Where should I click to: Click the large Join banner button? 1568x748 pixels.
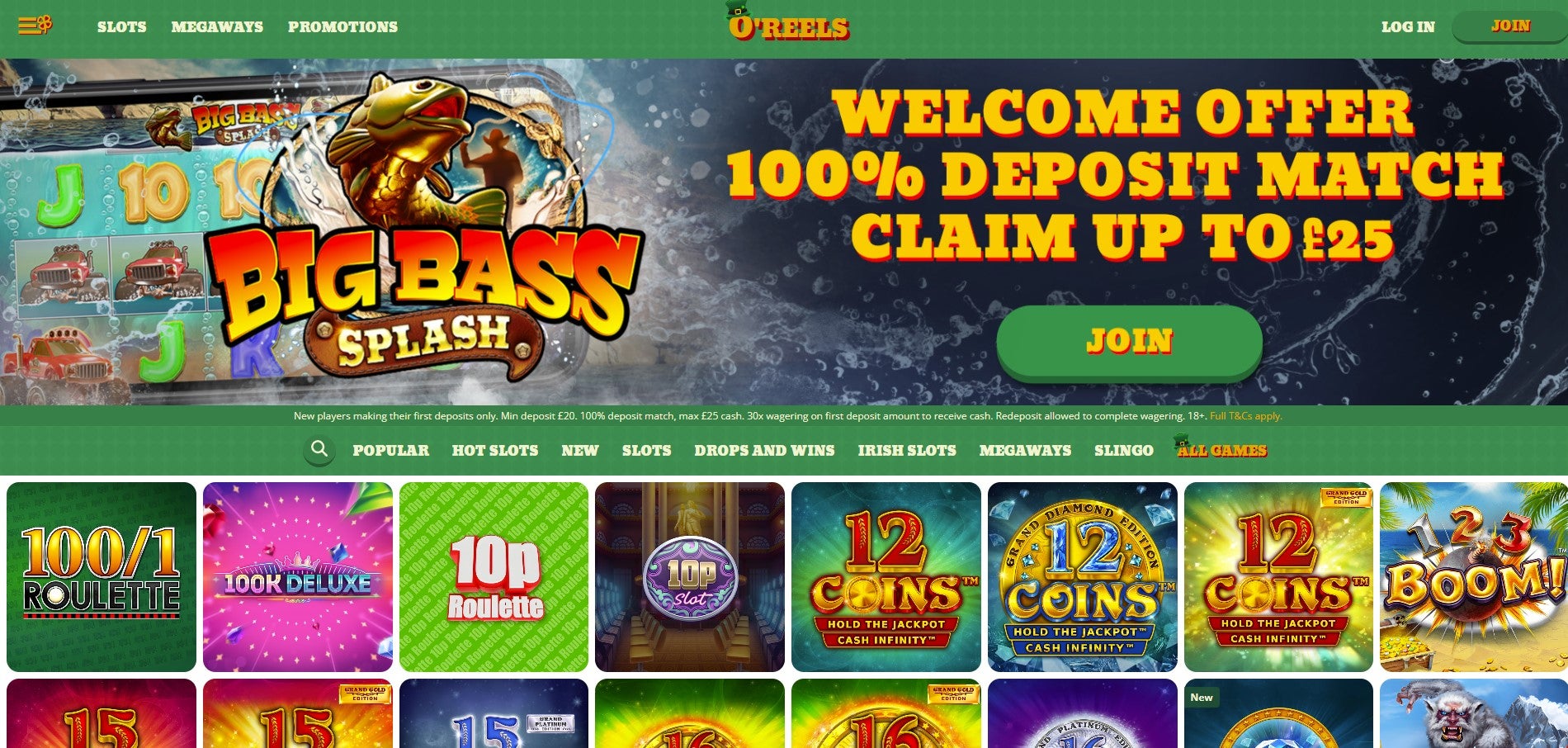(x=1129, y=342)
